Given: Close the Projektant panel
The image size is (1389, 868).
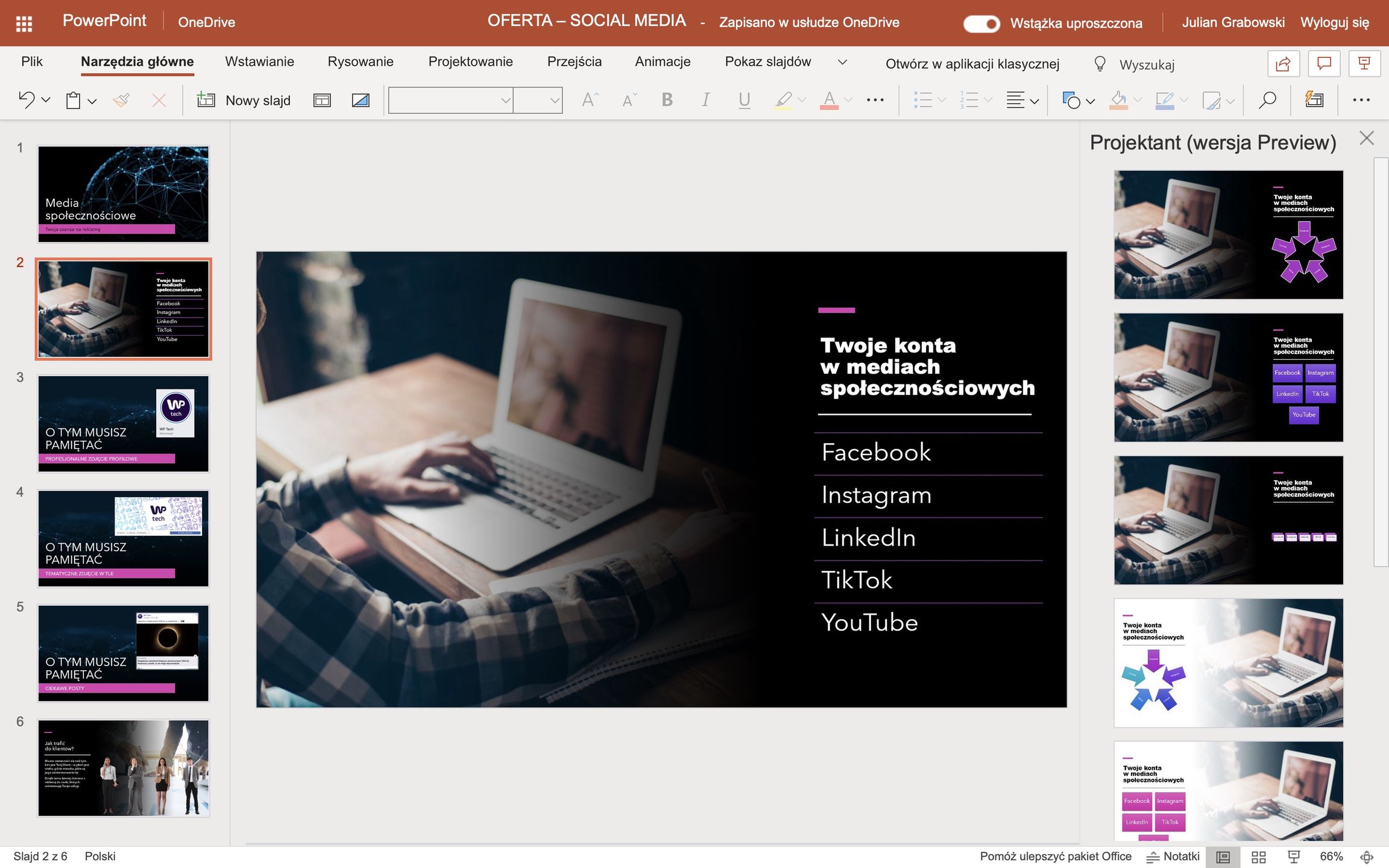Looking at the screenshot, I should click(x=1367, y=139).
